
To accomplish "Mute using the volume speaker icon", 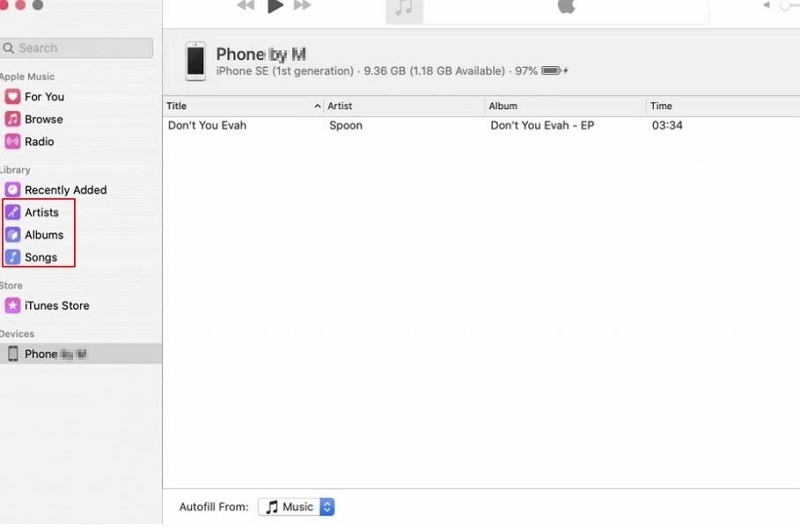I will [x=766, y=5].
